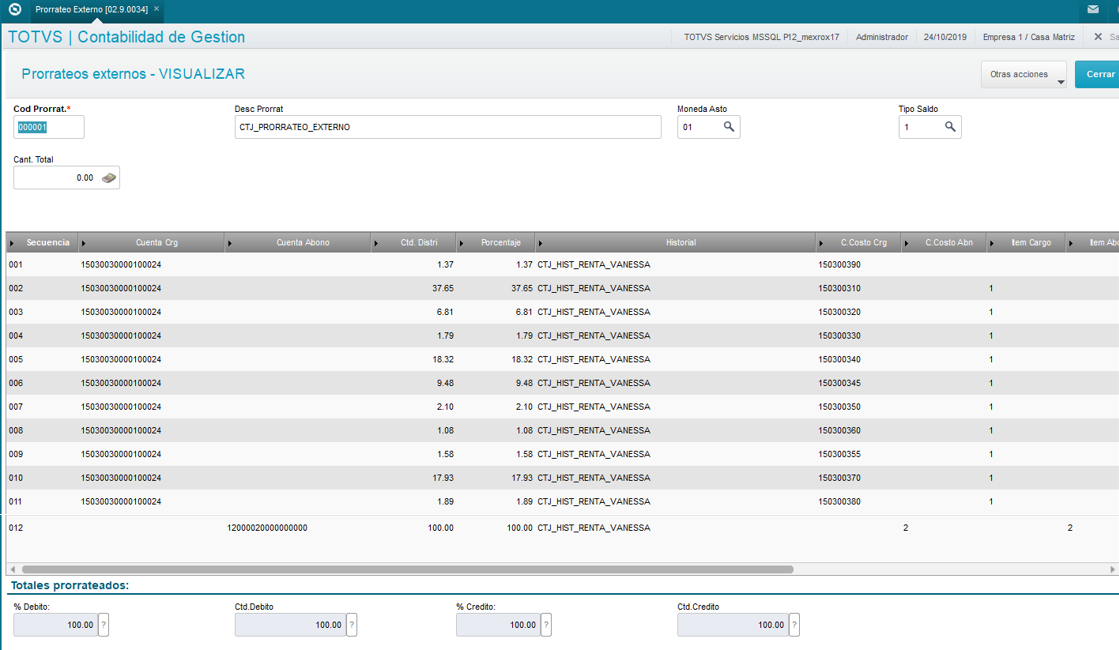Click the Tipo Saldo input field

click(929, 127)
